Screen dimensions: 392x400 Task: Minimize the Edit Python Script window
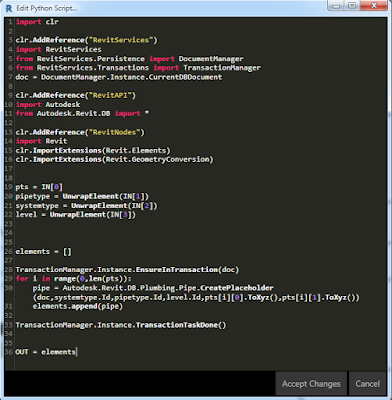(x=337, y=6)
